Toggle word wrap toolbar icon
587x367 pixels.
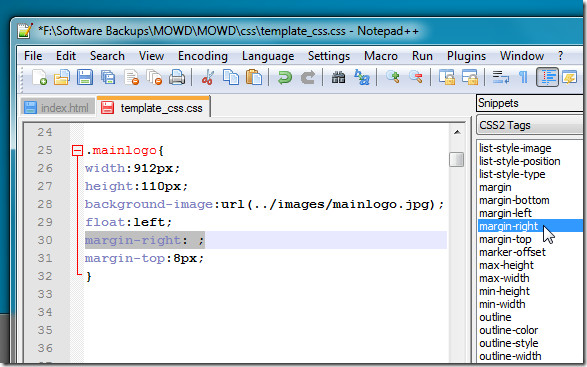click(x=501, y=78)
